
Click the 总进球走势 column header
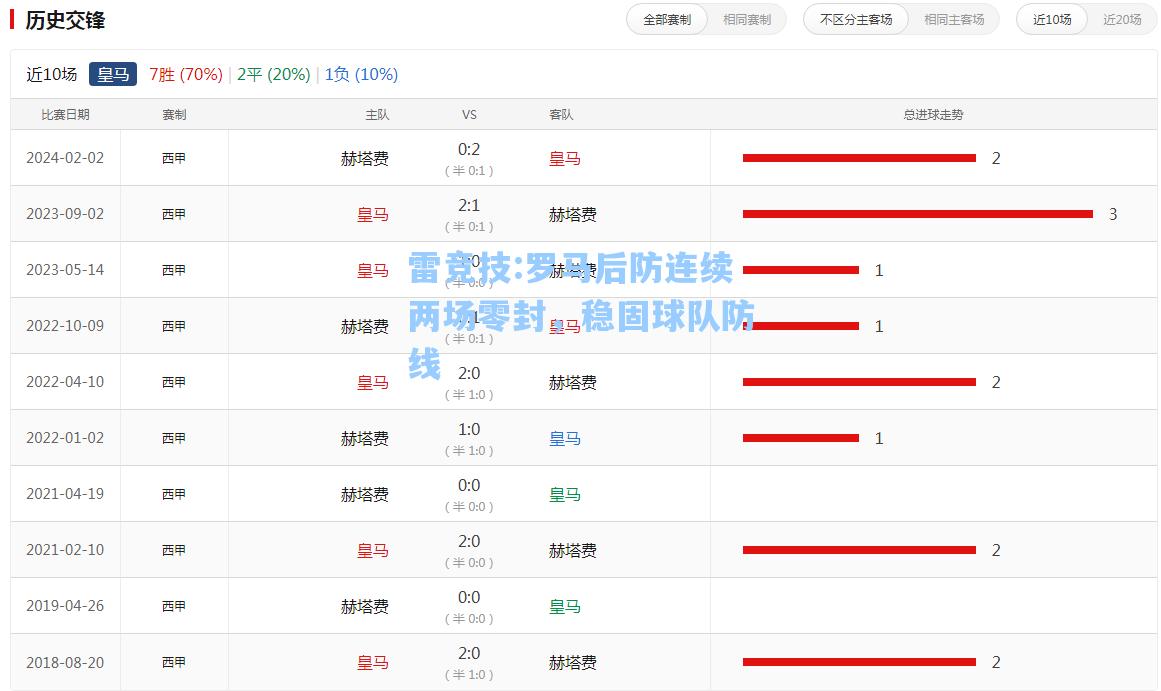(933, 115)
